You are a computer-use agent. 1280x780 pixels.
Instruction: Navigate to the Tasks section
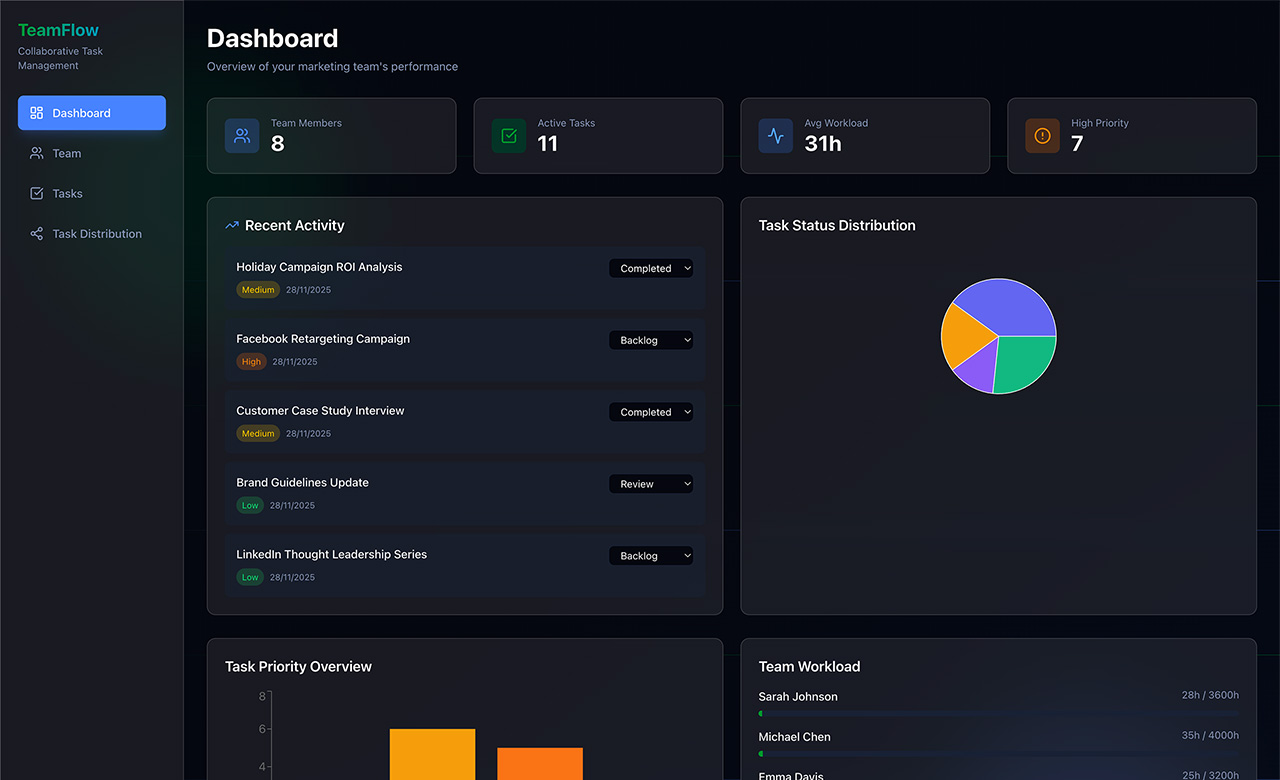click(66, 193)
